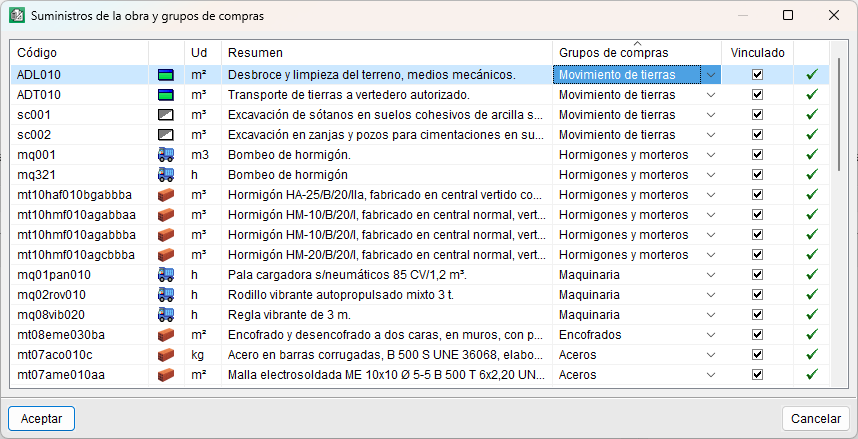Screen dimensions: 858x439
Task: Sort by Grupos de compras column header
Action: click(x=637, y=53)
